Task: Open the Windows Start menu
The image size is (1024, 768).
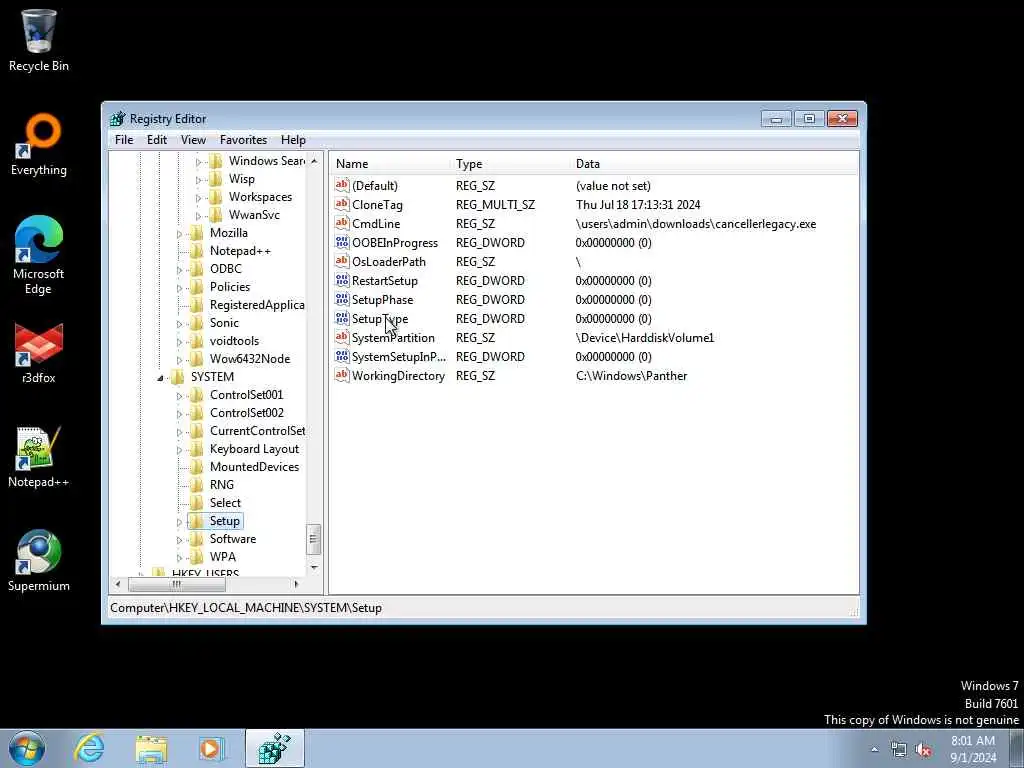Action: click(x=27, y=748)
